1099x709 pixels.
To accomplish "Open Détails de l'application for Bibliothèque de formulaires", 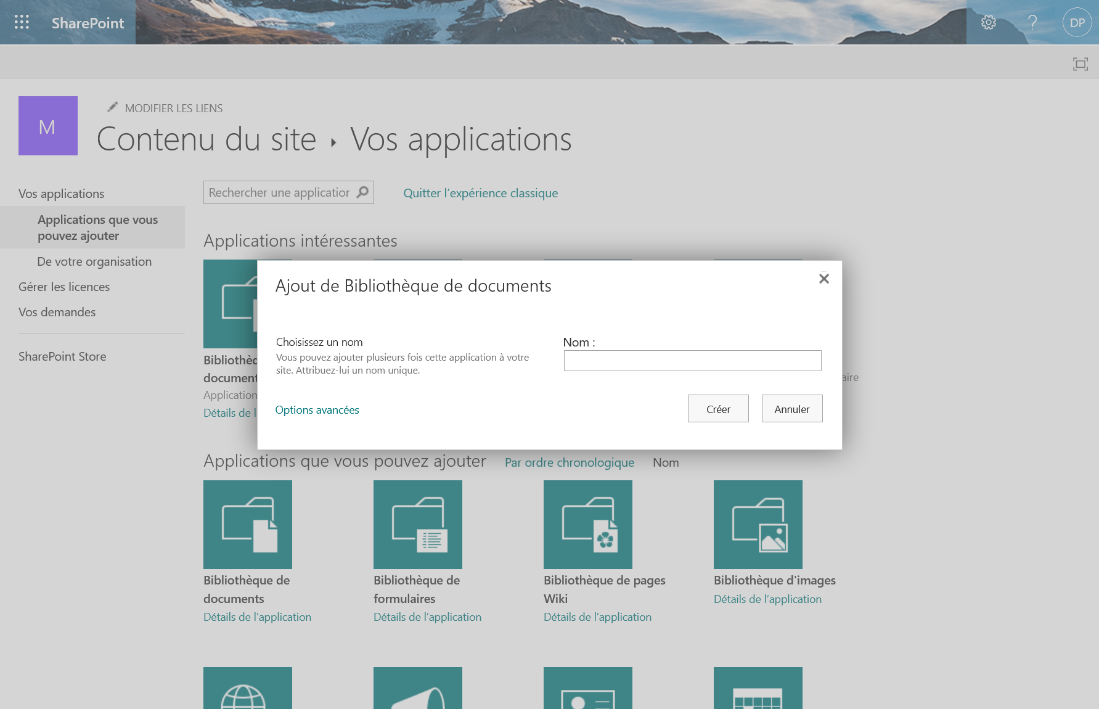I will 428,617.
